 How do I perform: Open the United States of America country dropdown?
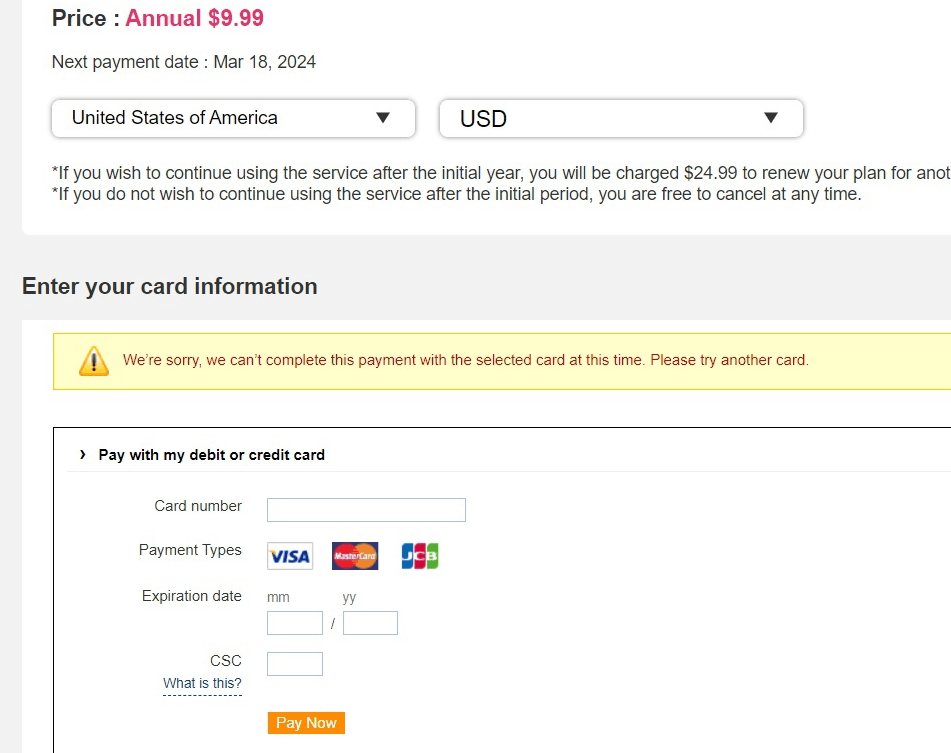tap(234, 118)
